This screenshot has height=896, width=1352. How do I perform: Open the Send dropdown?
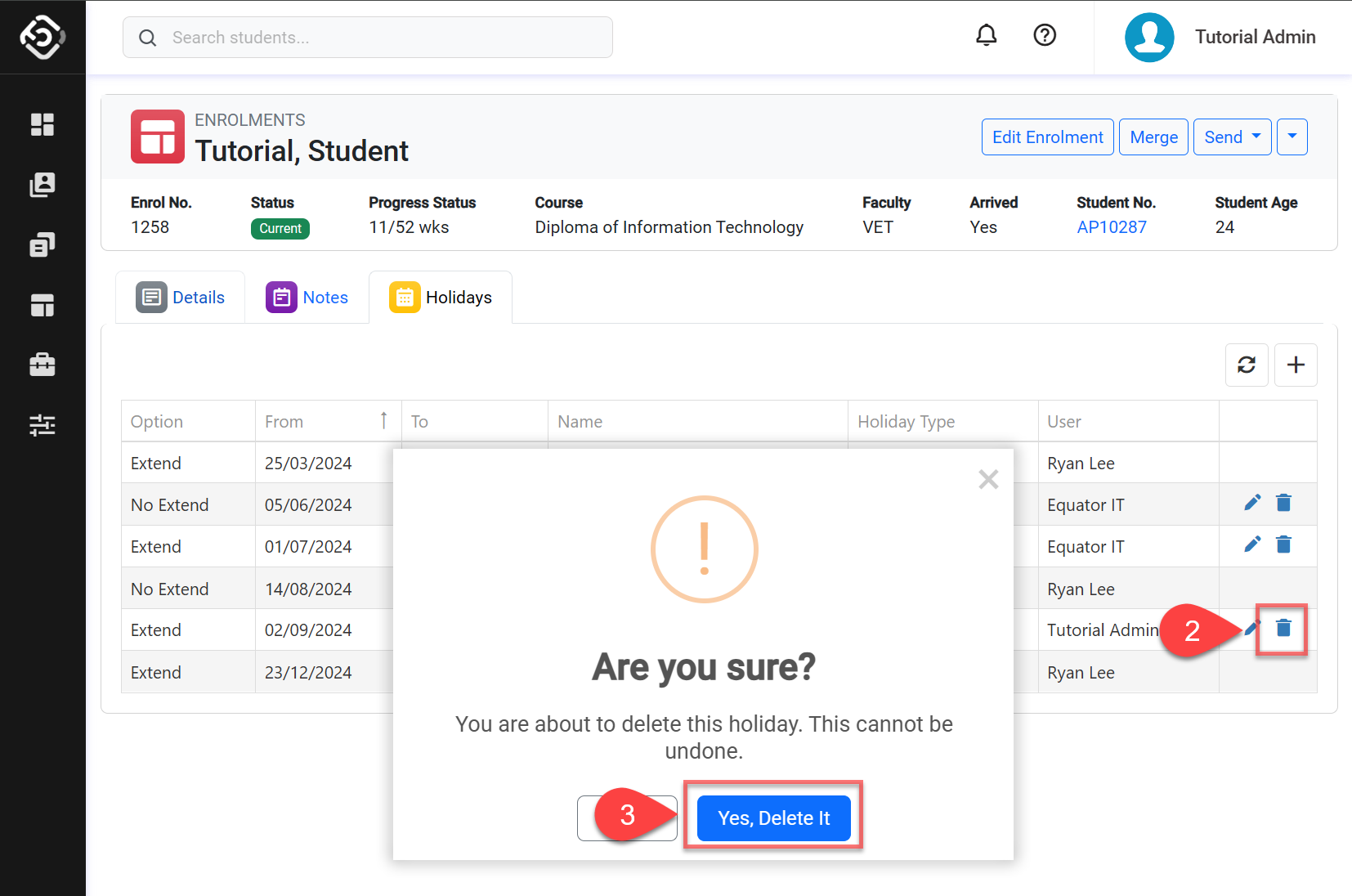(1233, 137)
